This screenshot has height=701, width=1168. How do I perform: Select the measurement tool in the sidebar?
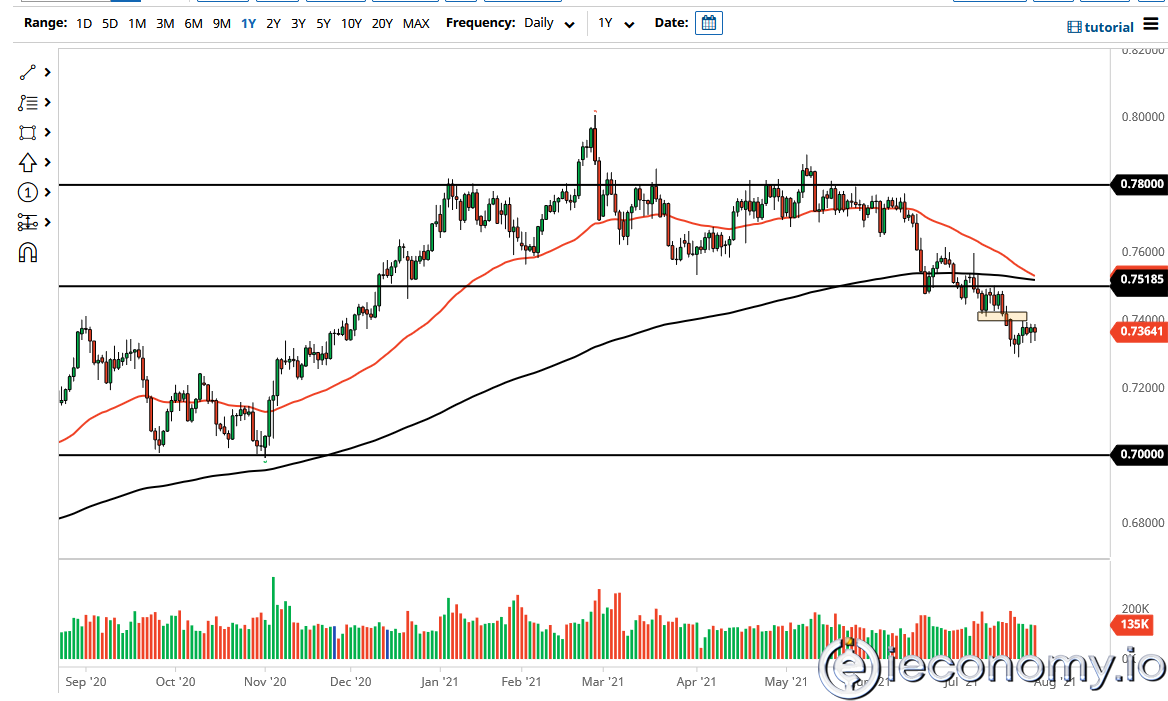(27, 221)
